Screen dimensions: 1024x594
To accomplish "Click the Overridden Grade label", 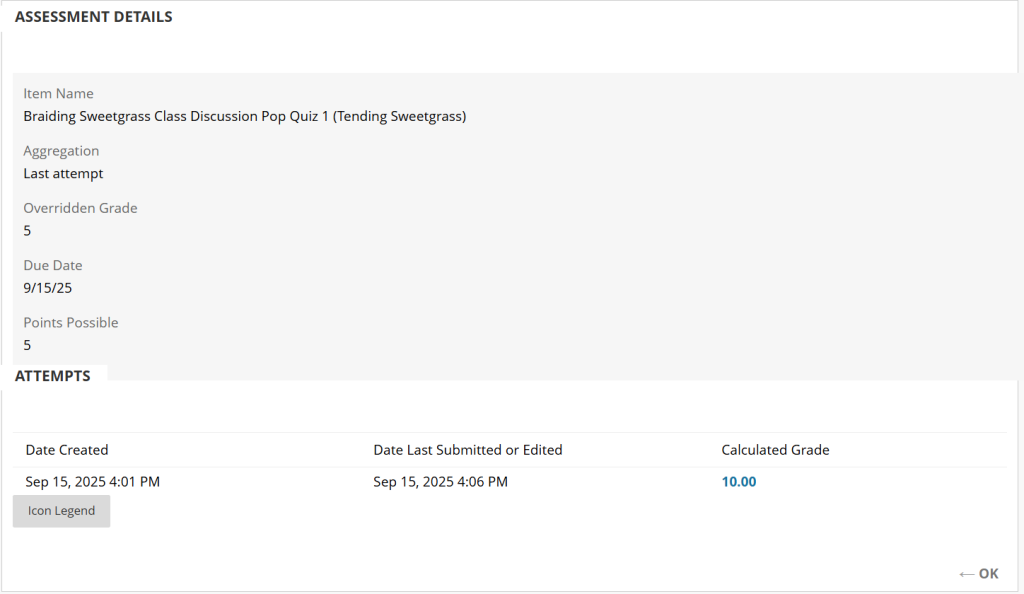I will point(80,208).
